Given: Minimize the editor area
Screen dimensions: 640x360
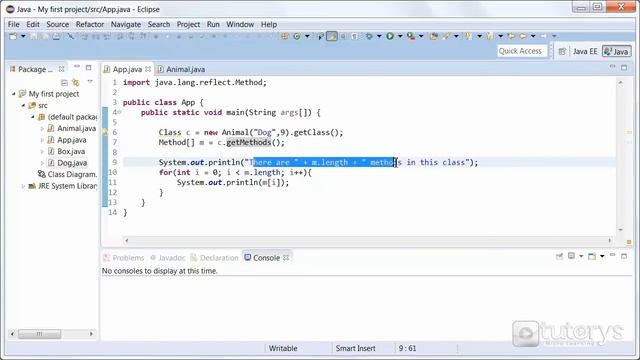Looking at the screenshot, I should pos(612,67).
